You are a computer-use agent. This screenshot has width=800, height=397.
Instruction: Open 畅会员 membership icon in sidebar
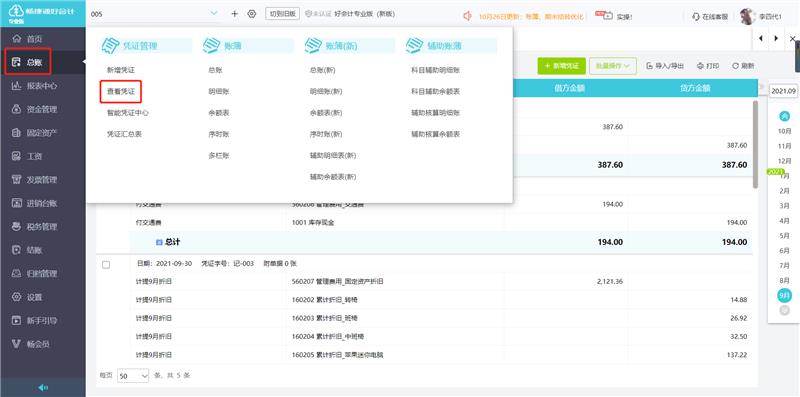pyautogui.click(x=16, y=344)
